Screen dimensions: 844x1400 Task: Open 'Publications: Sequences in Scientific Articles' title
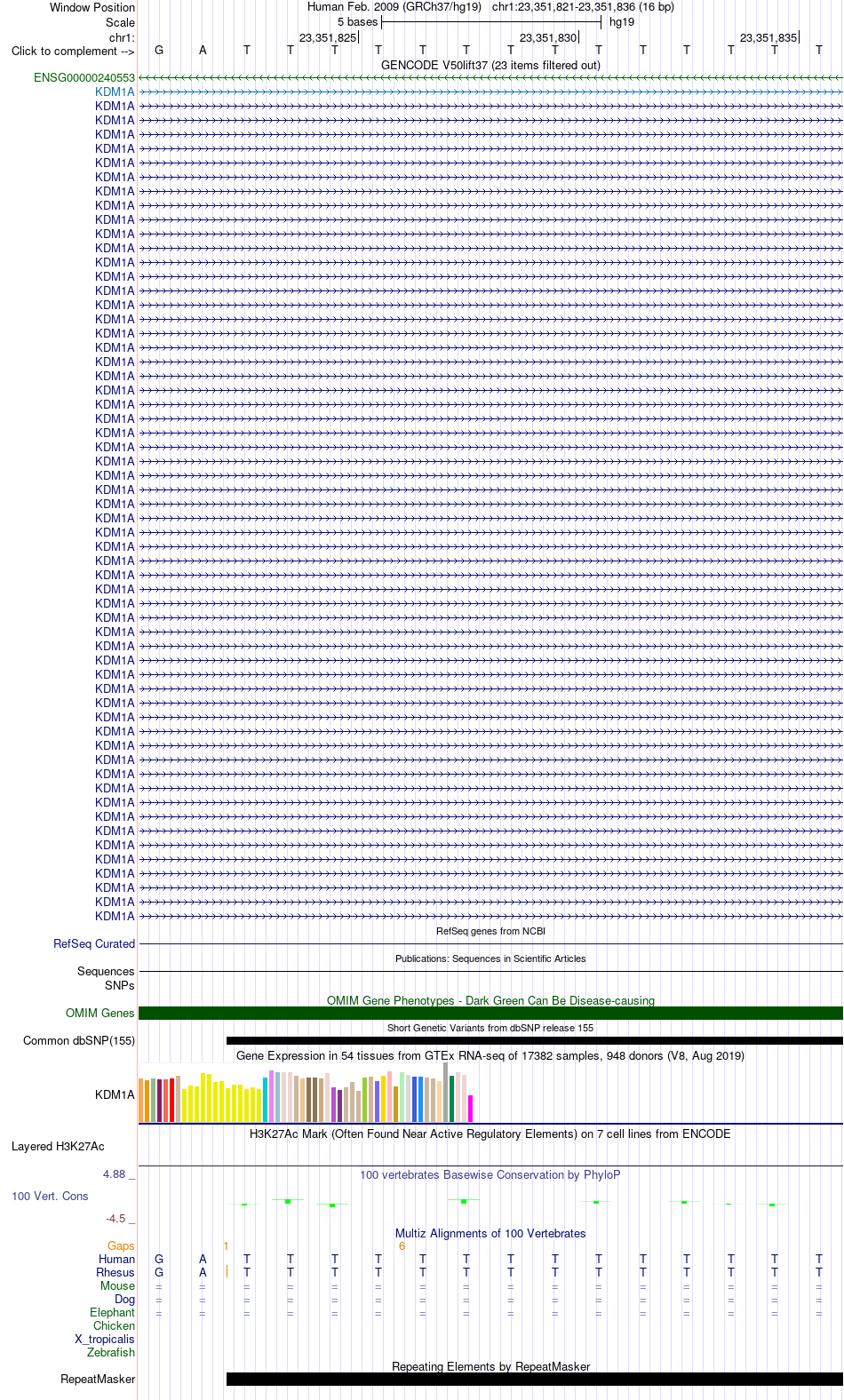coord(490,959)
